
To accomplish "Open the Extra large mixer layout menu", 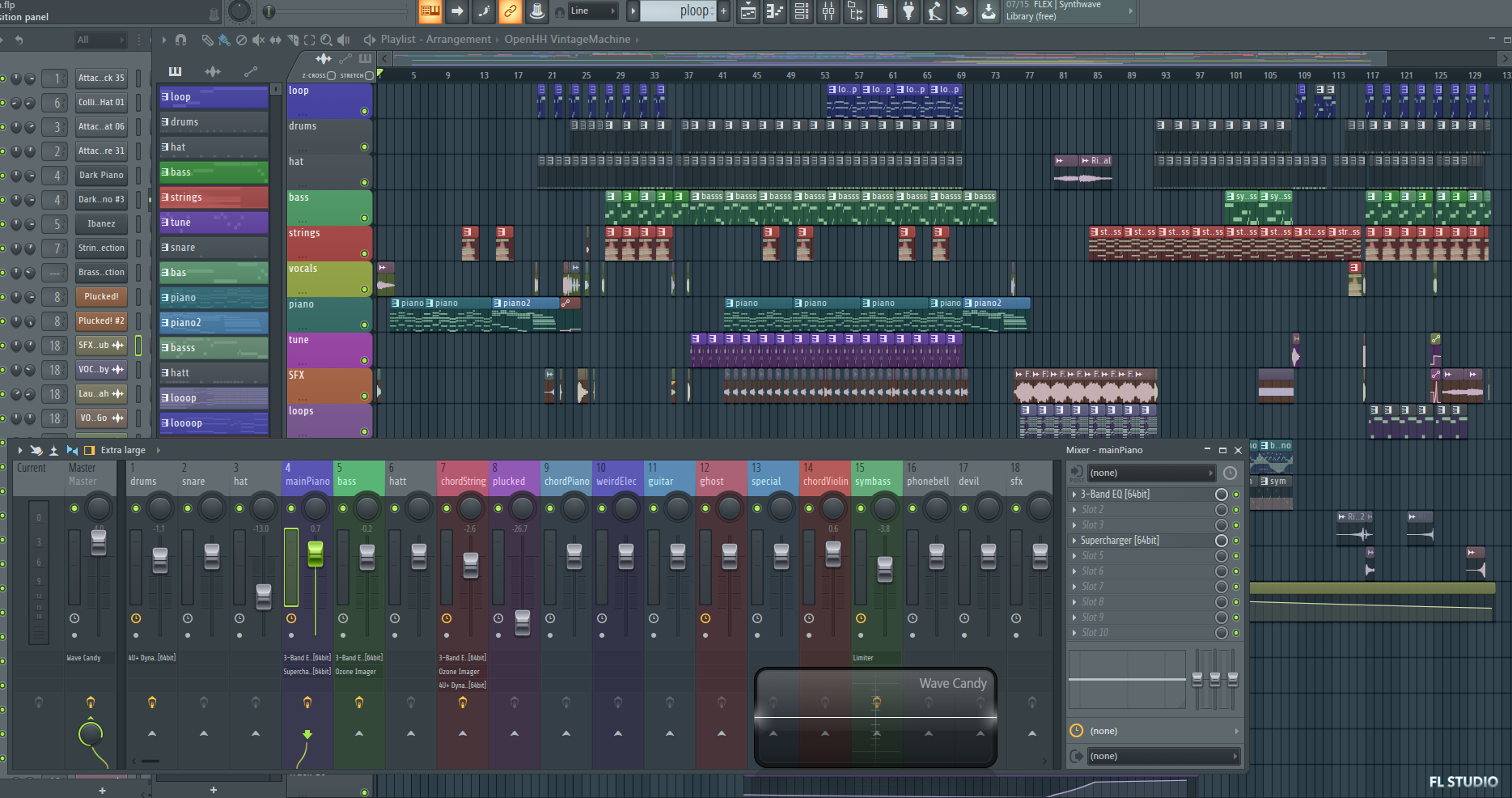I will pyautogui.click(x=123, y=450).
